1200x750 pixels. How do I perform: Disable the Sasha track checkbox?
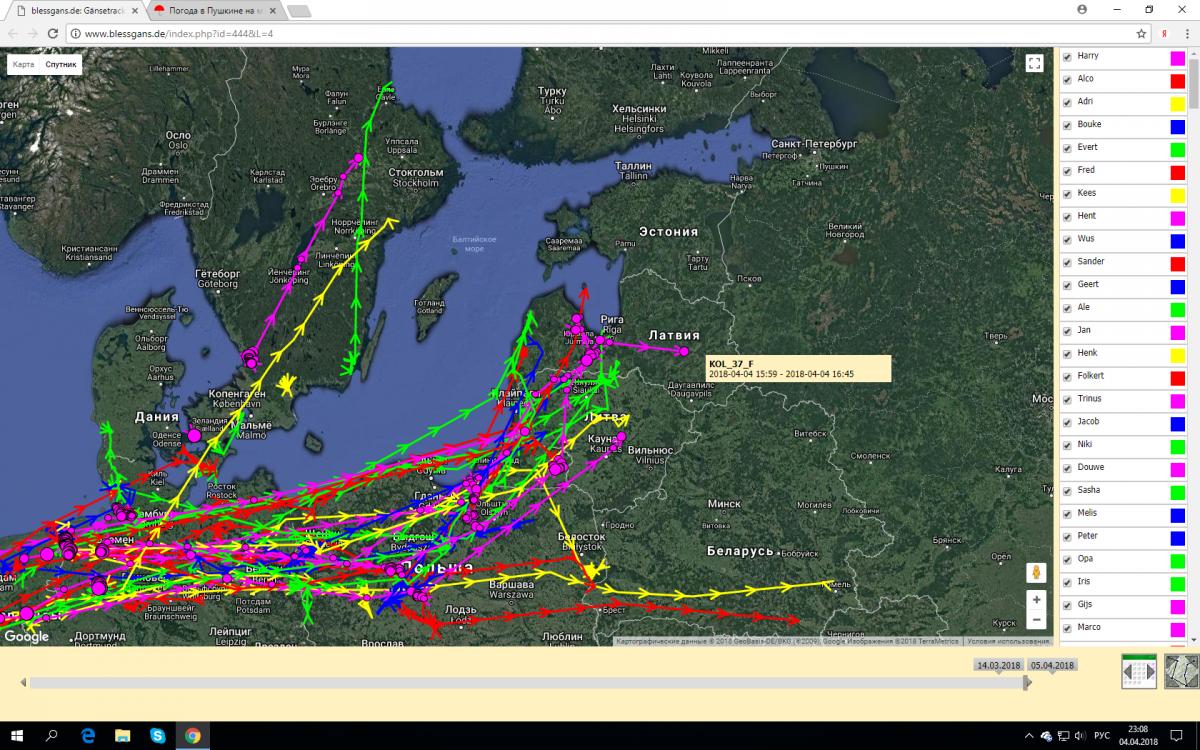click(1067, 491)
